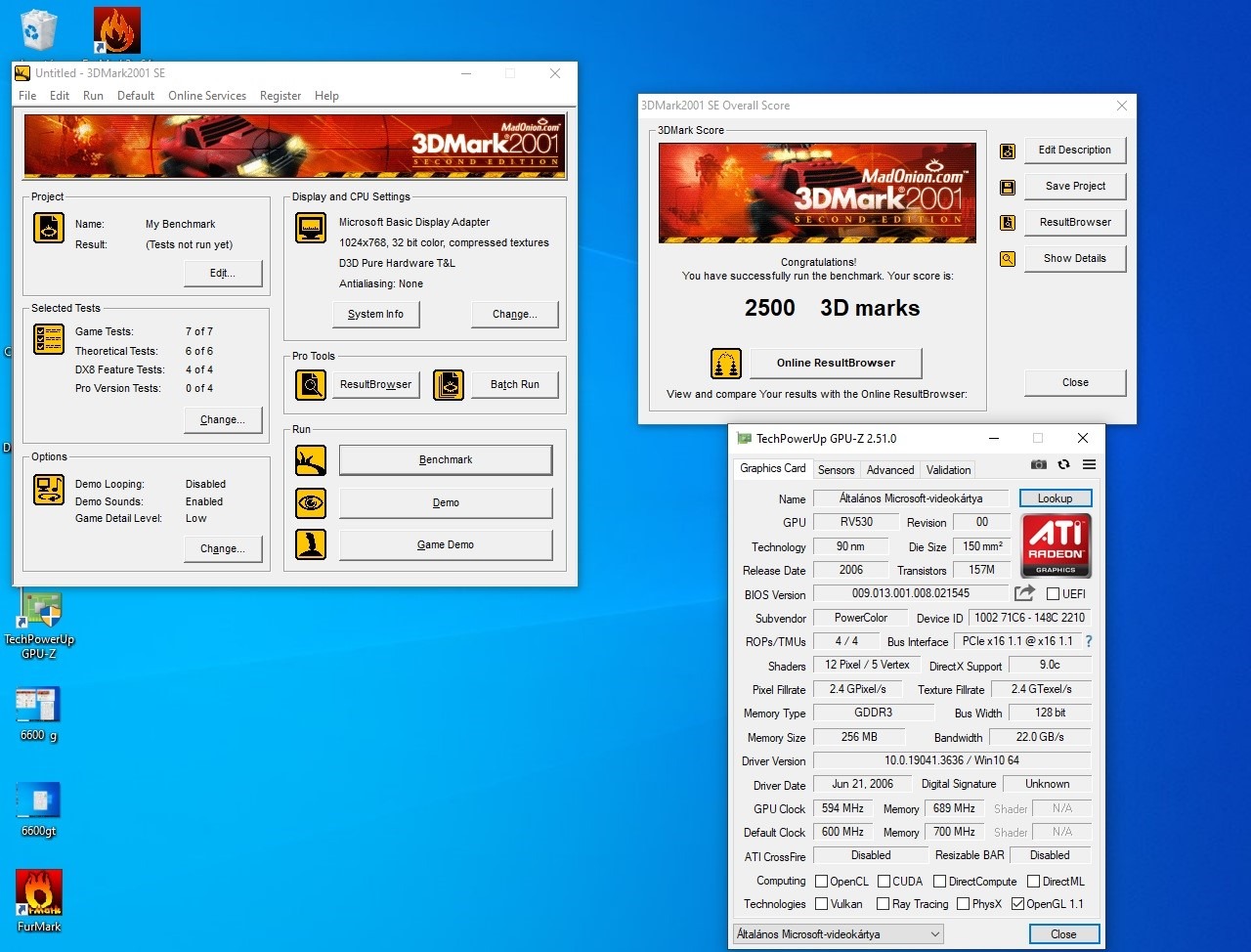The width and height of the screenshot is (1251, 952).
Task: Toggle the OpenGL 1.1 checkbox
Action: (x=1017, y=904)
